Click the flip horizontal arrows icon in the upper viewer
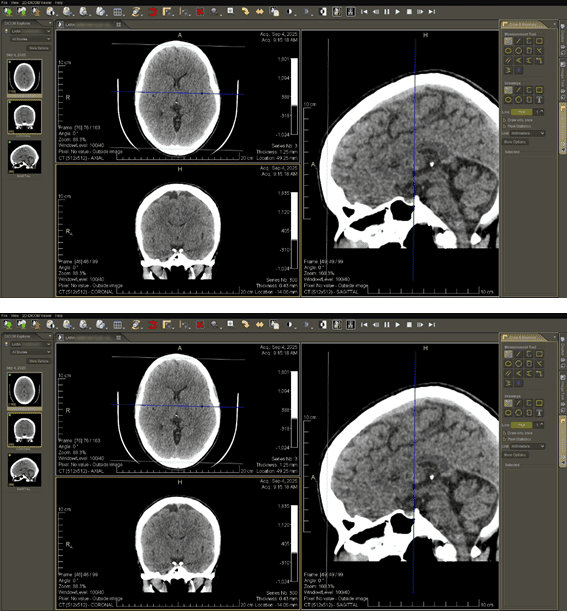 [x=260, y=12]
